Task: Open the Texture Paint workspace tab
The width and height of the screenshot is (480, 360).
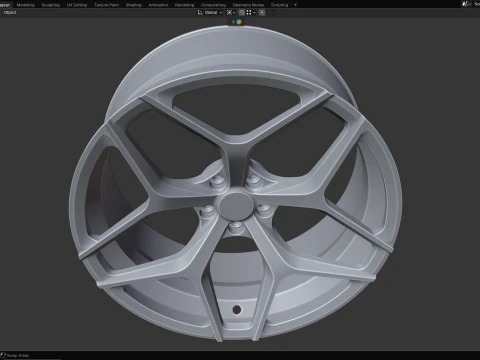Action: coord(106,5)
